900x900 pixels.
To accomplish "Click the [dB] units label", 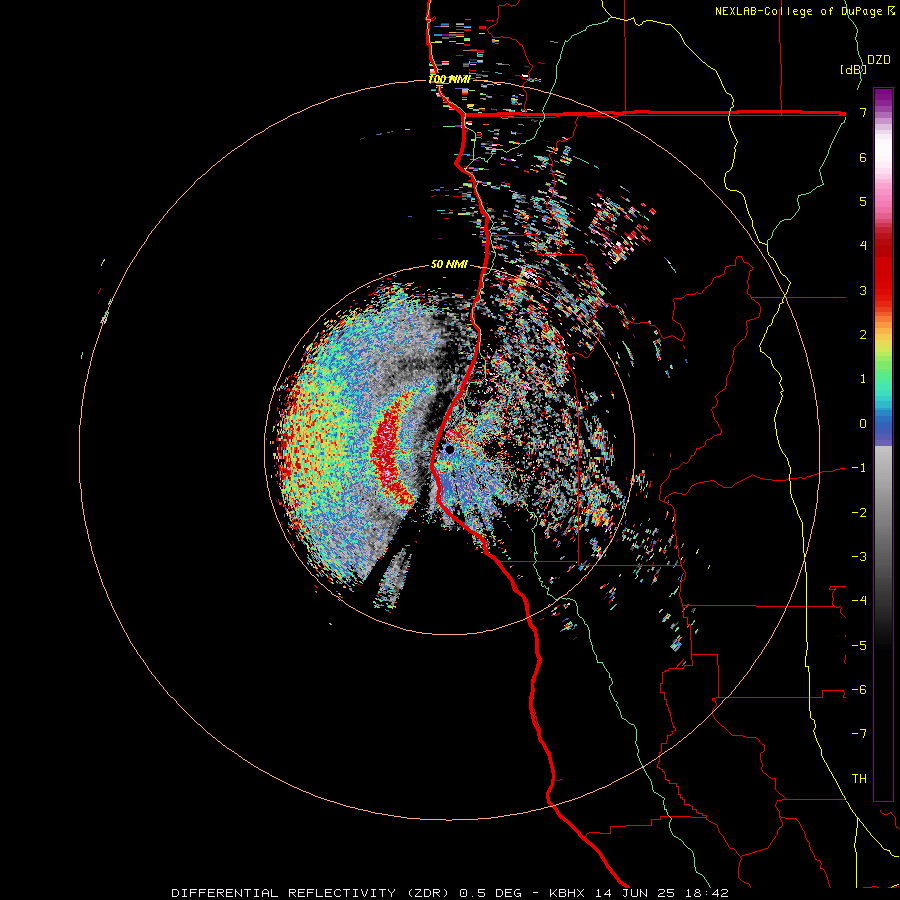I will pyautogui.click(x=853, y=69).
